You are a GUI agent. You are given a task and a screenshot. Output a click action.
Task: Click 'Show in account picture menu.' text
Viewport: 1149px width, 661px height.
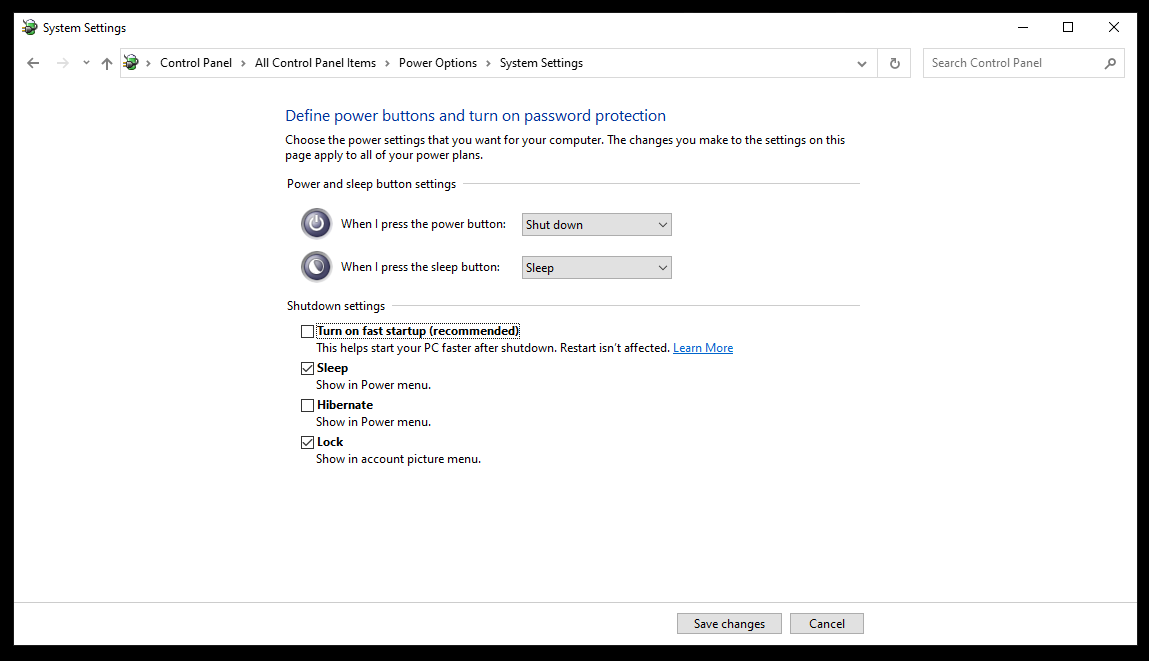[398, 459]
